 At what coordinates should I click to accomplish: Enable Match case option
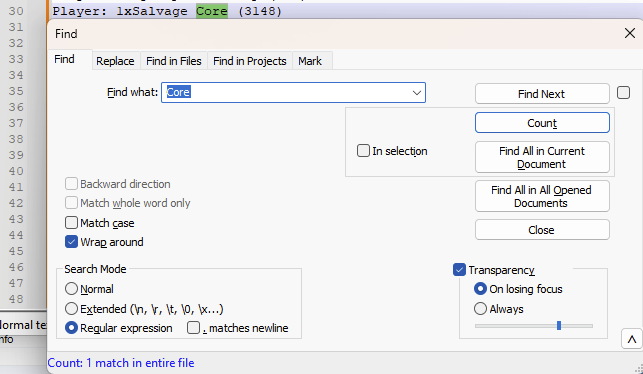pyautogui.click(x=71, y=223)
